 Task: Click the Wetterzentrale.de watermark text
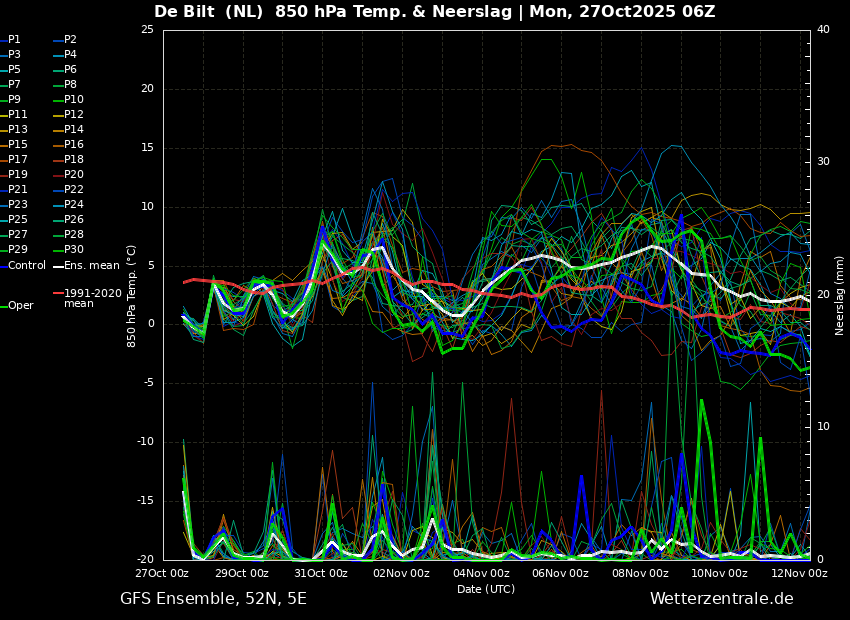(x=722, y=598)
